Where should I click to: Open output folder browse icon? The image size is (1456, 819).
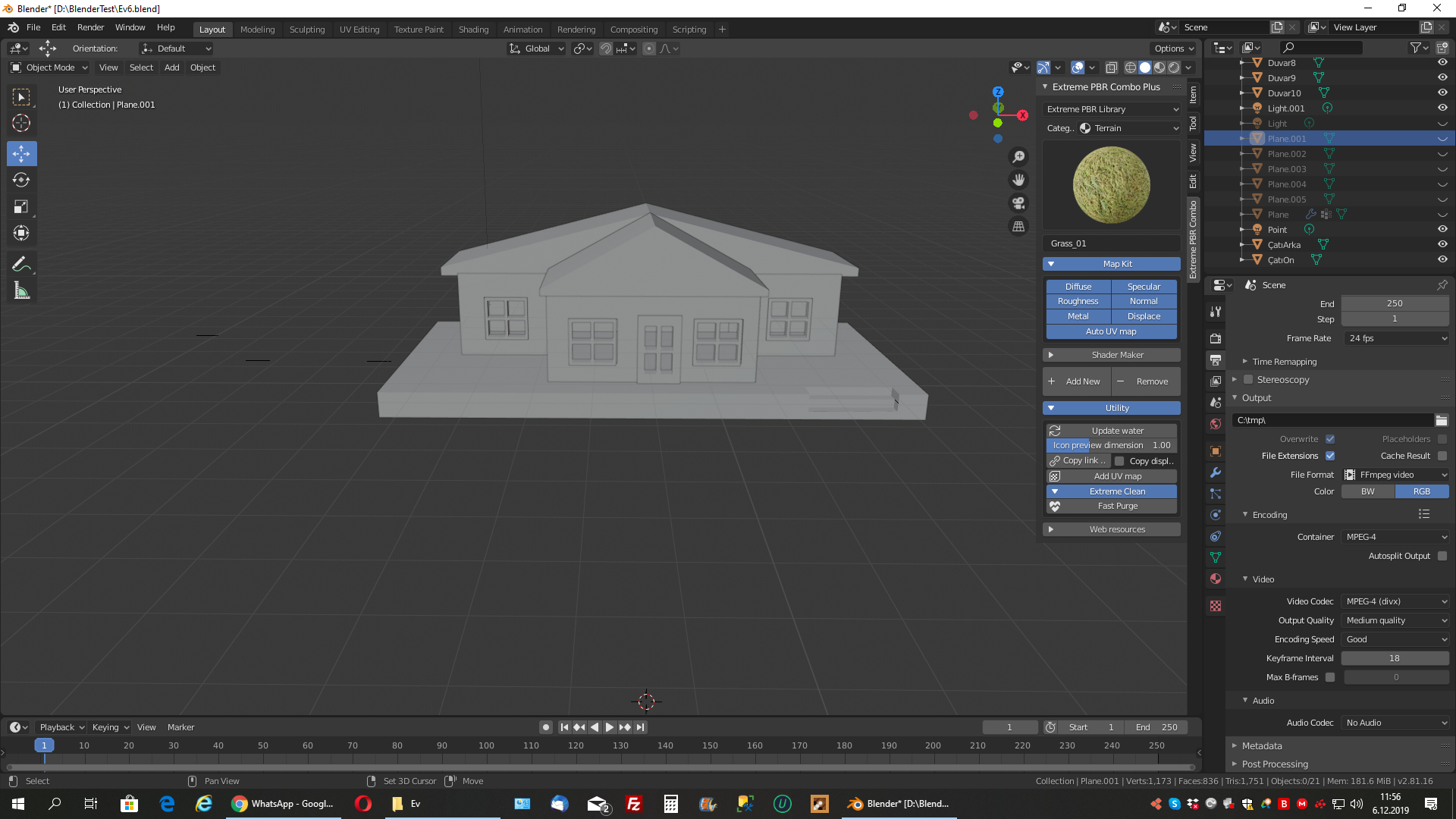1442,420
